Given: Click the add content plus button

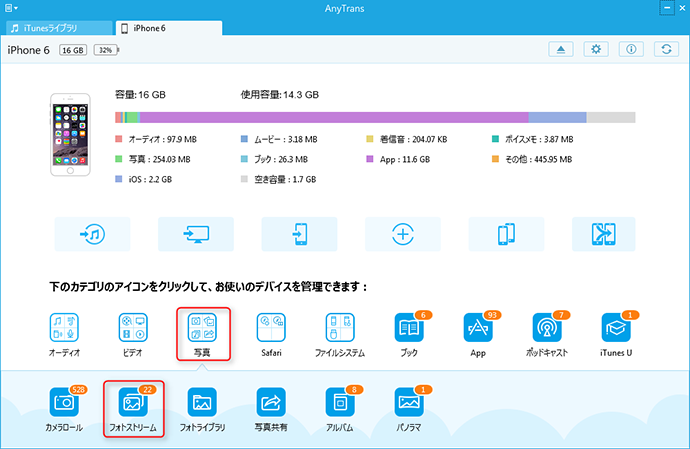Looking at the screenshot, I should click(x=403, y=234).
